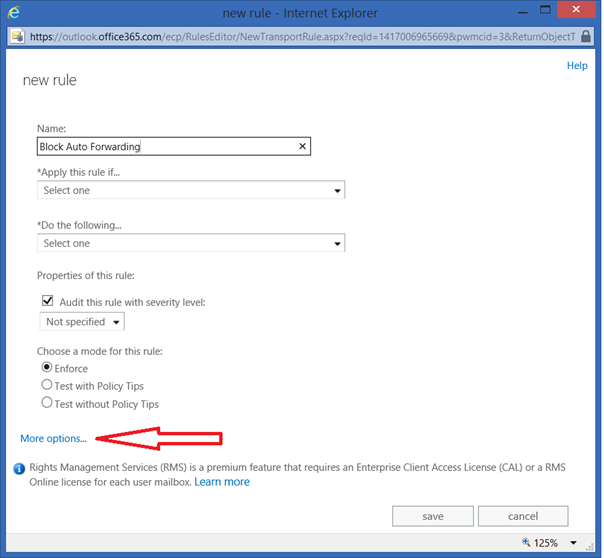Open the Learn more link about RMS

coord(222,482)
